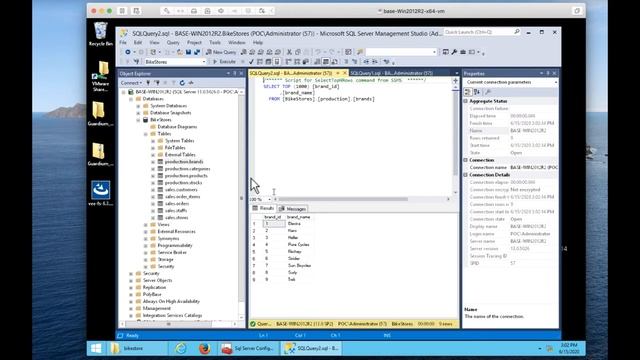Open the Edit menu
Screen dimensions: 640x360
point(138,42)
